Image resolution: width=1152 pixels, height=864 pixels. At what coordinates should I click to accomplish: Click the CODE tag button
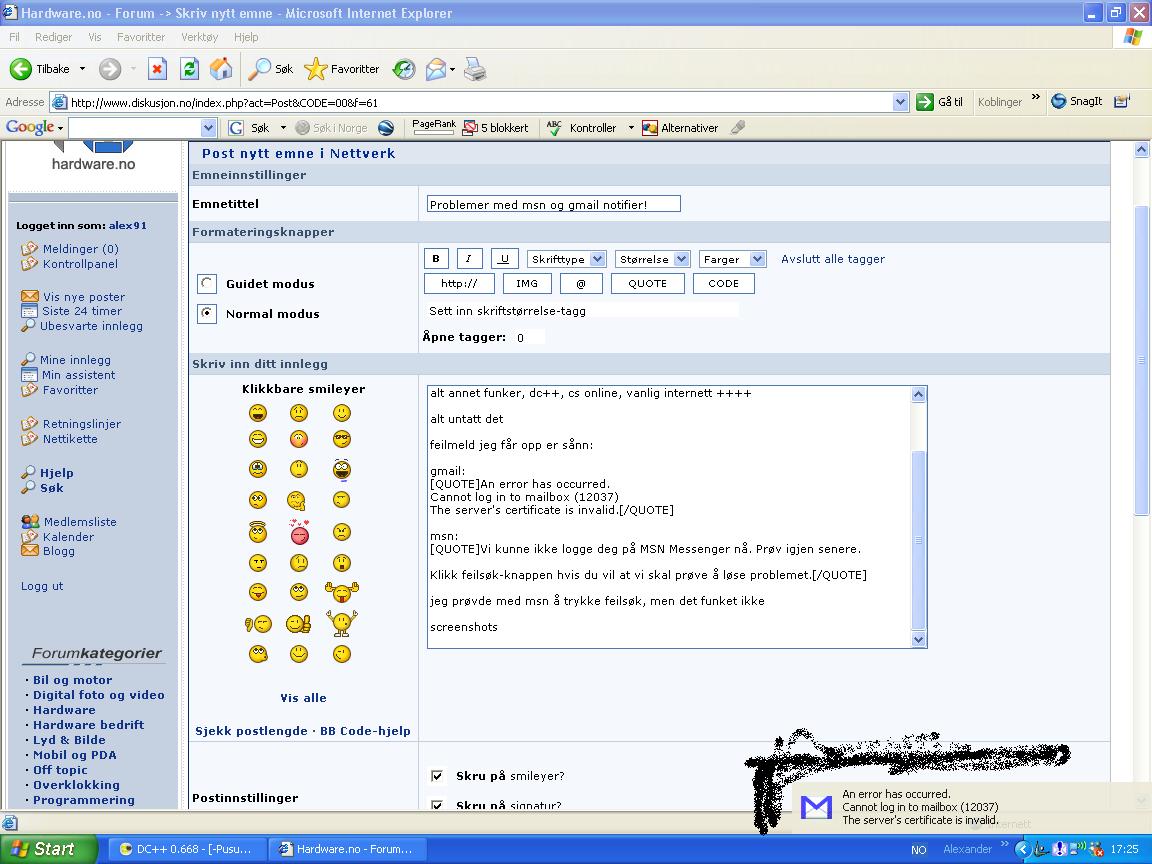[x=724, y=284]
